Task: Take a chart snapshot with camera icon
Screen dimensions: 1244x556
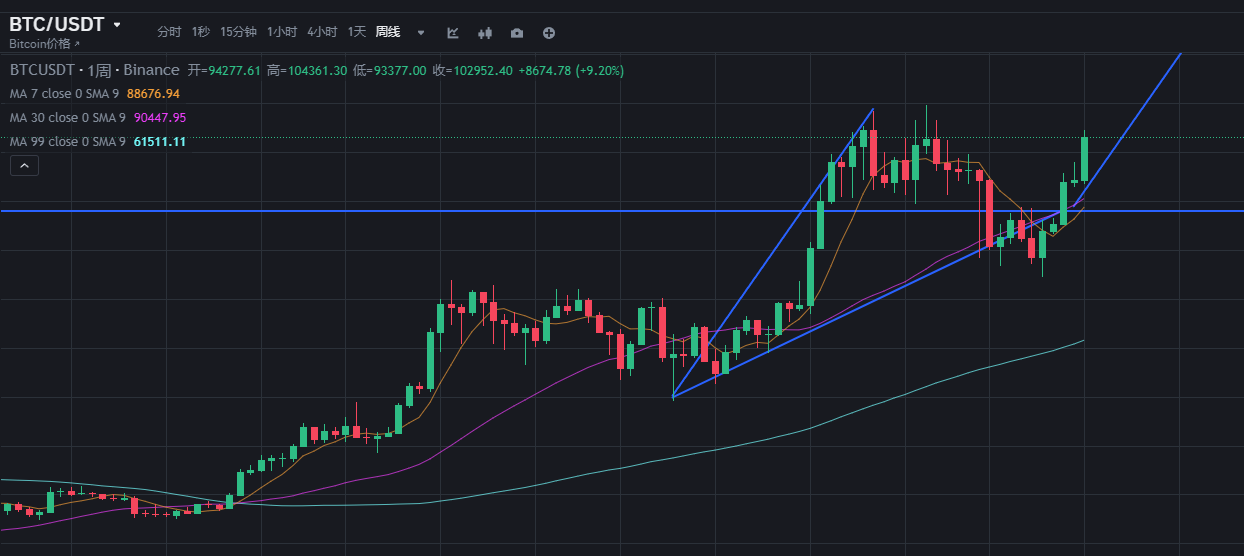Action: [517, 33]
